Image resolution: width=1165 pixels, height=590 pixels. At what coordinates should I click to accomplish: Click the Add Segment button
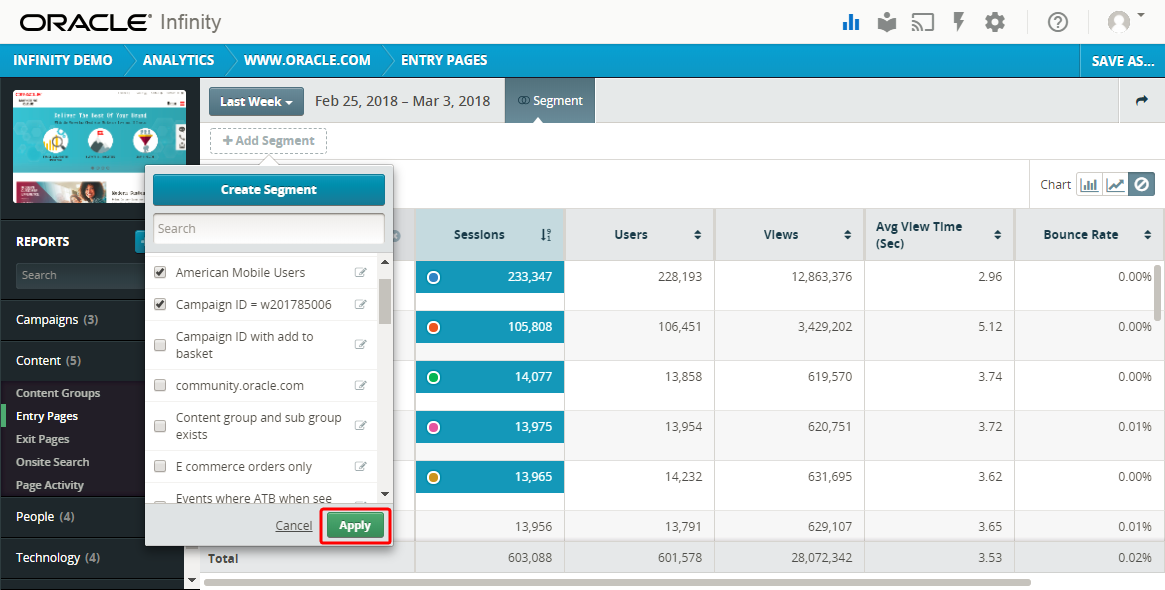coord(268,140)
